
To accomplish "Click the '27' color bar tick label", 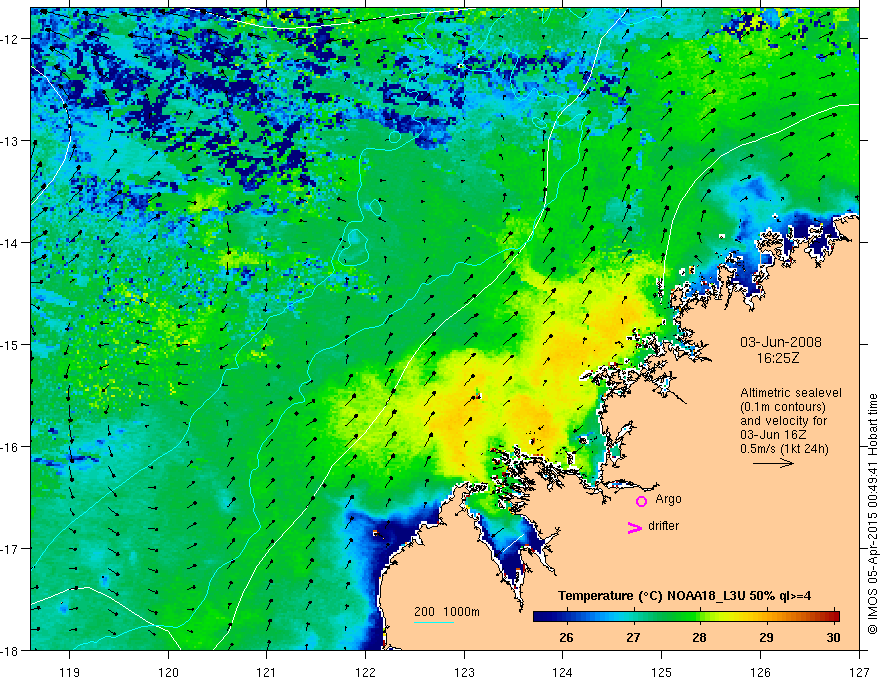I will (x=633, y=638).
